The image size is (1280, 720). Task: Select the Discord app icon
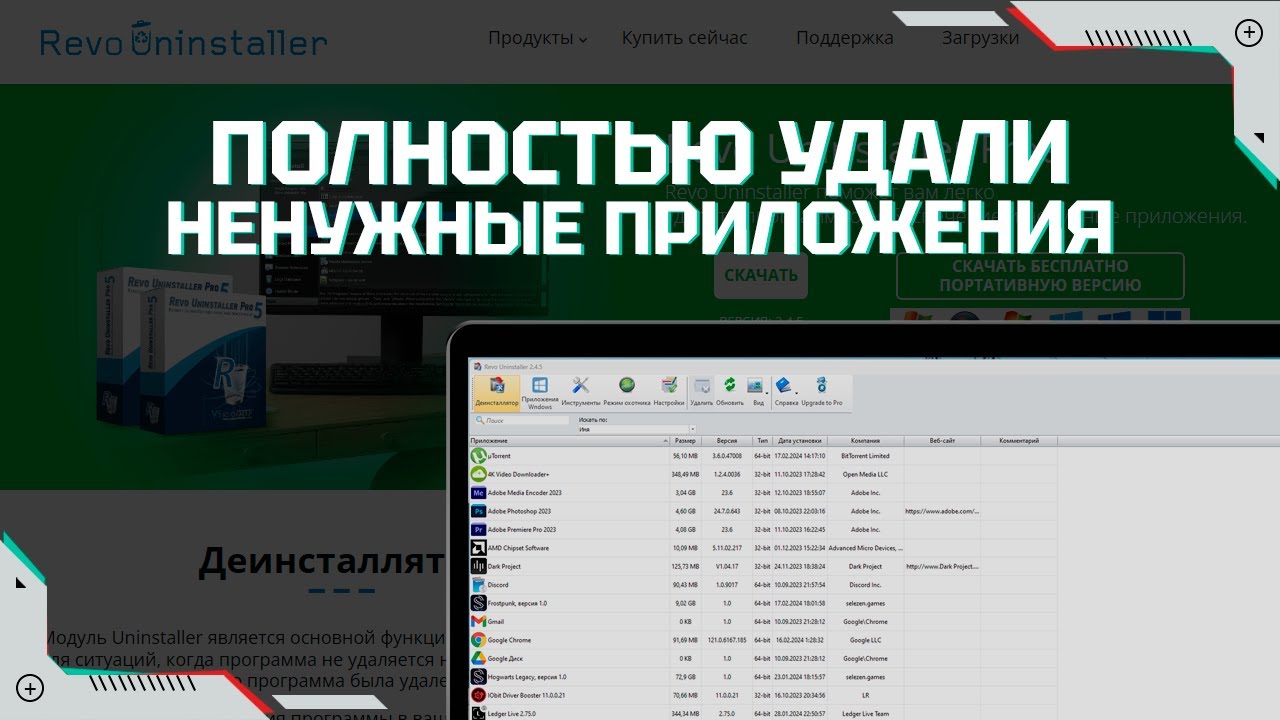pyautogui.click(x=478, y=585)
